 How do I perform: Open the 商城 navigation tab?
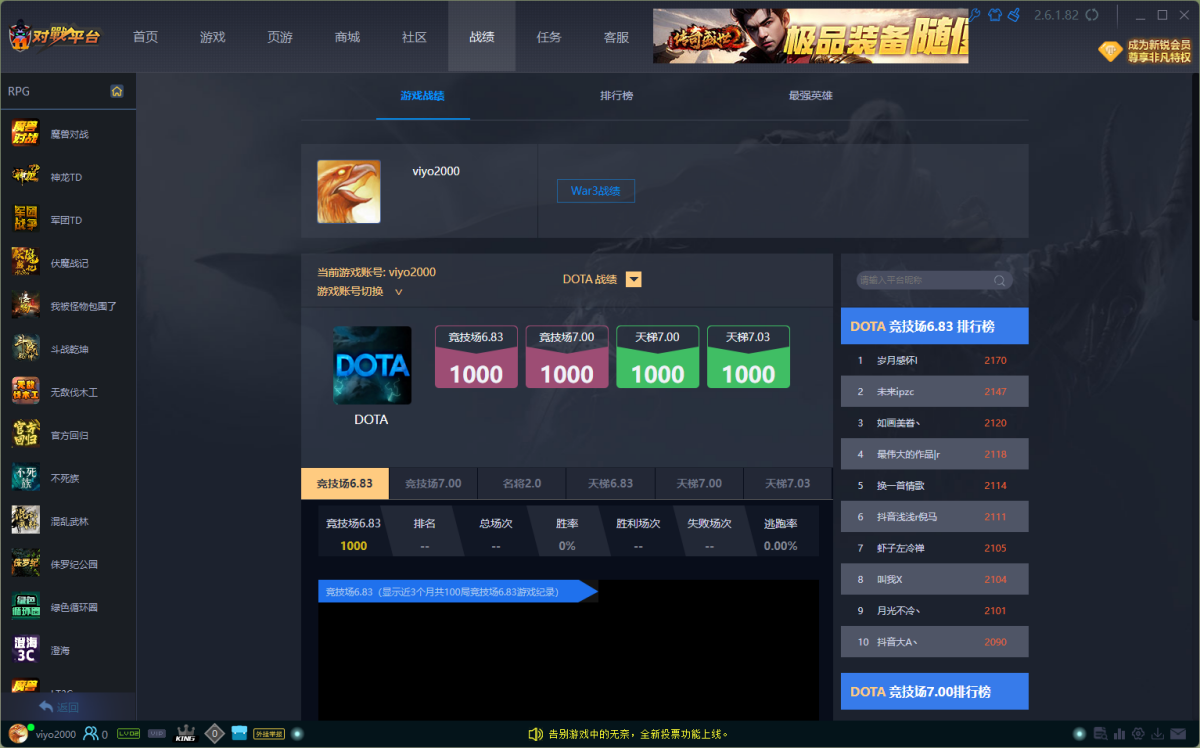pos(347,37)
